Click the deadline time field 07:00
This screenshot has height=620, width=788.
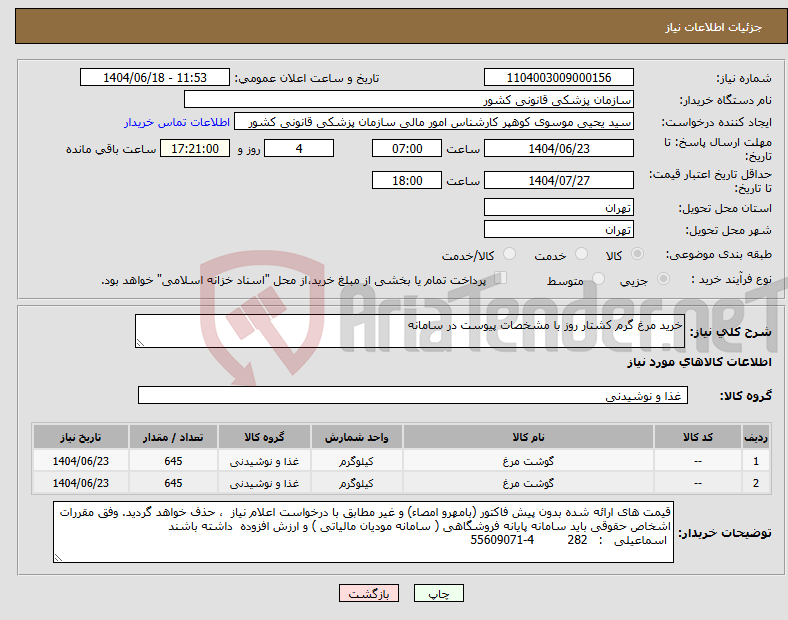click(x=407, y=149)
